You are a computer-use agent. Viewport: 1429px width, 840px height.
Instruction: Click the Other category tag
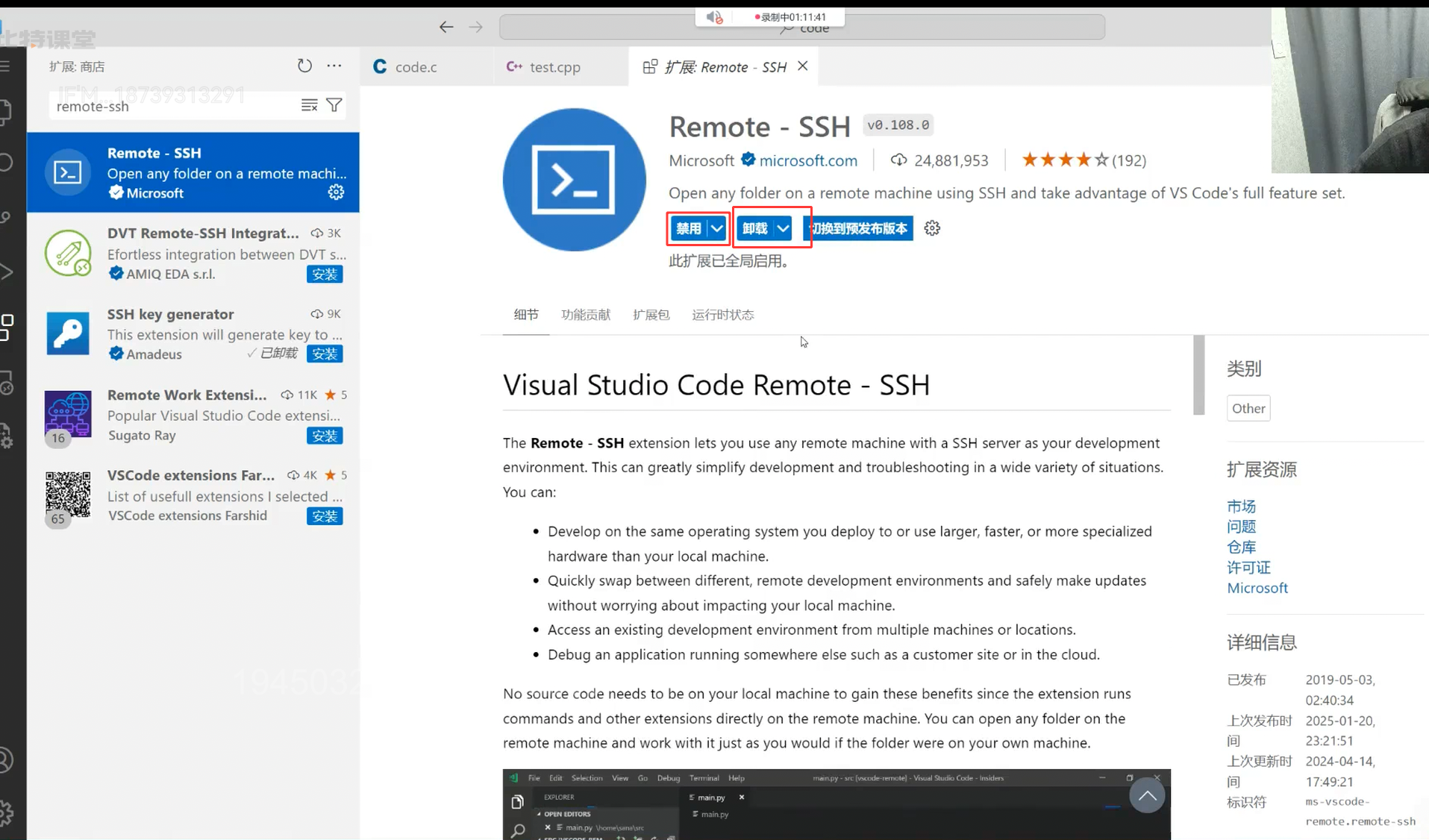1248,408
